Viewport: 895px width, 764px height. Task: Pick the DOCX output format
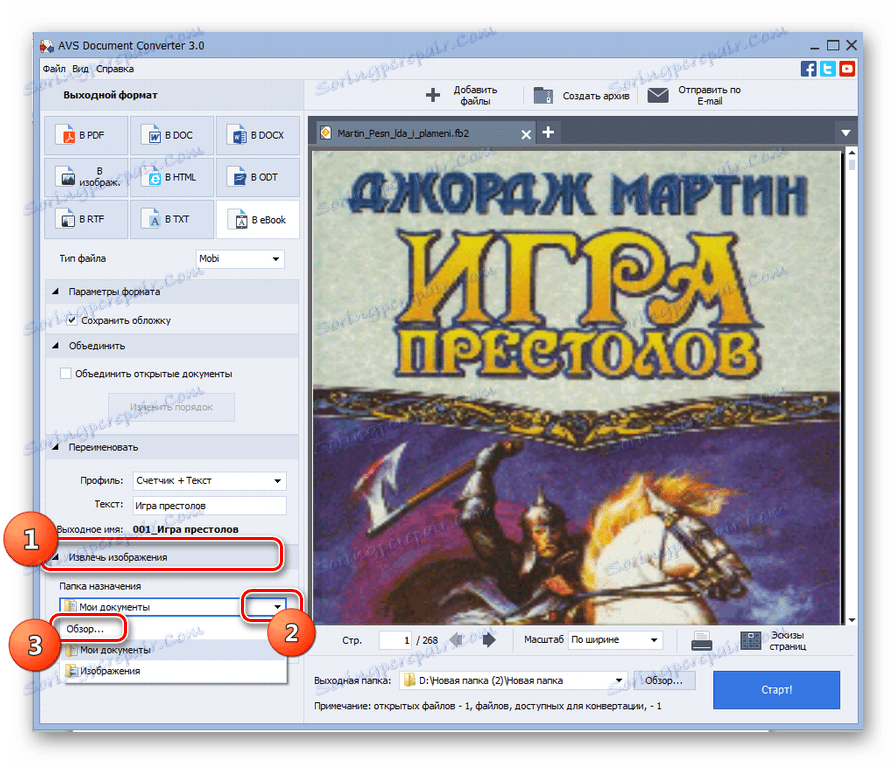point(258,135)
